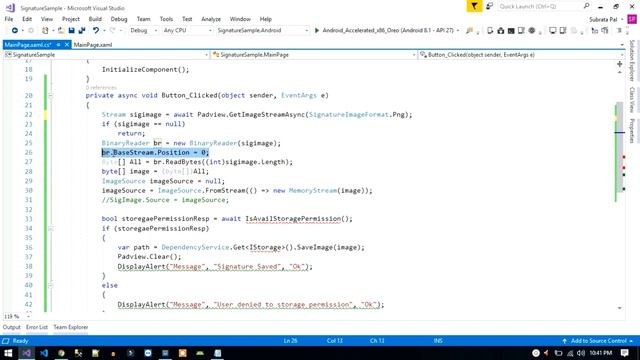Collapse the Button_Clicked method outline
640x360 pixels.
(51, 96)
